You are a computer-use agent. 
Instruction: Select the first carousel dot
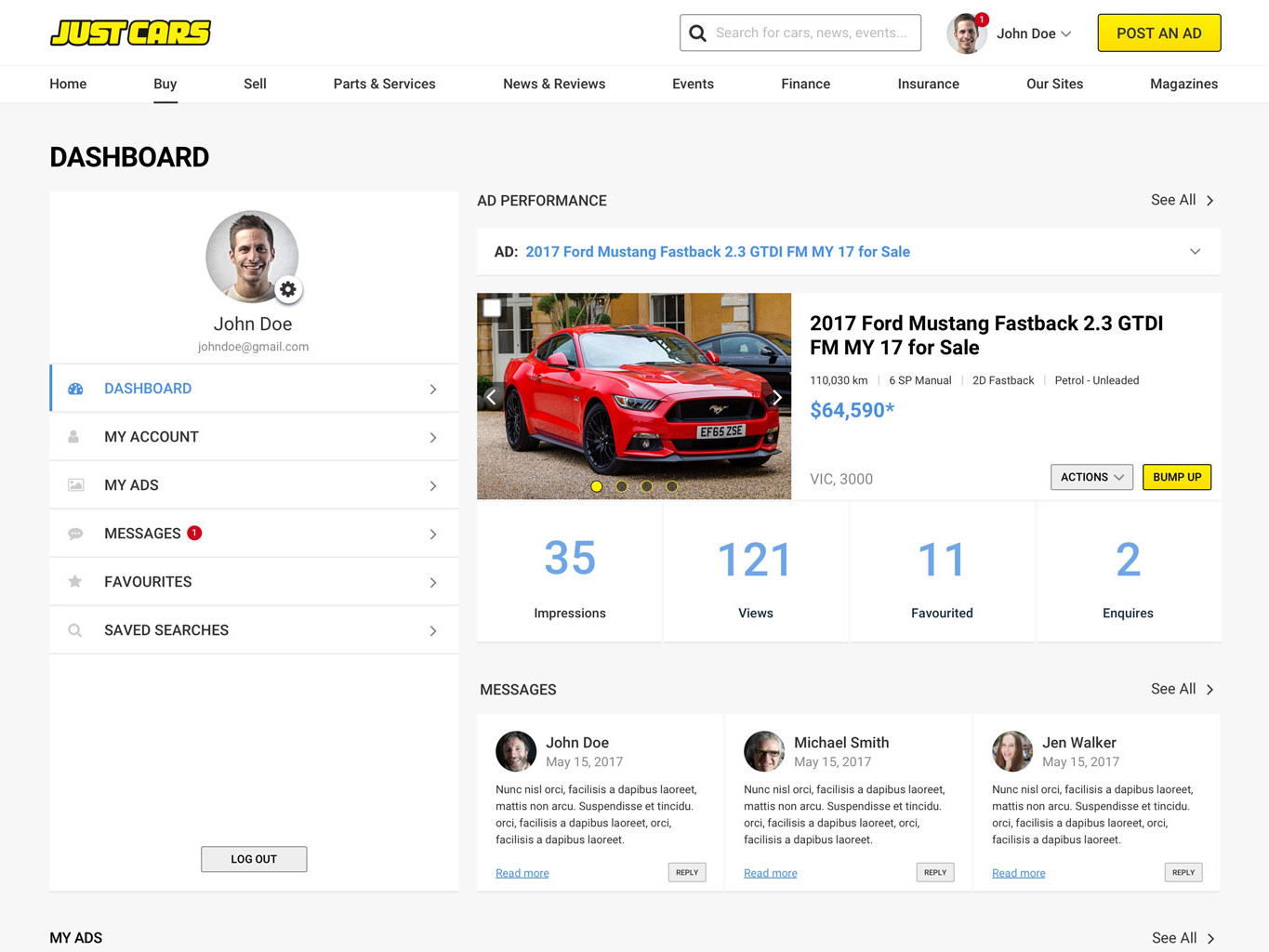pos(597,486)
